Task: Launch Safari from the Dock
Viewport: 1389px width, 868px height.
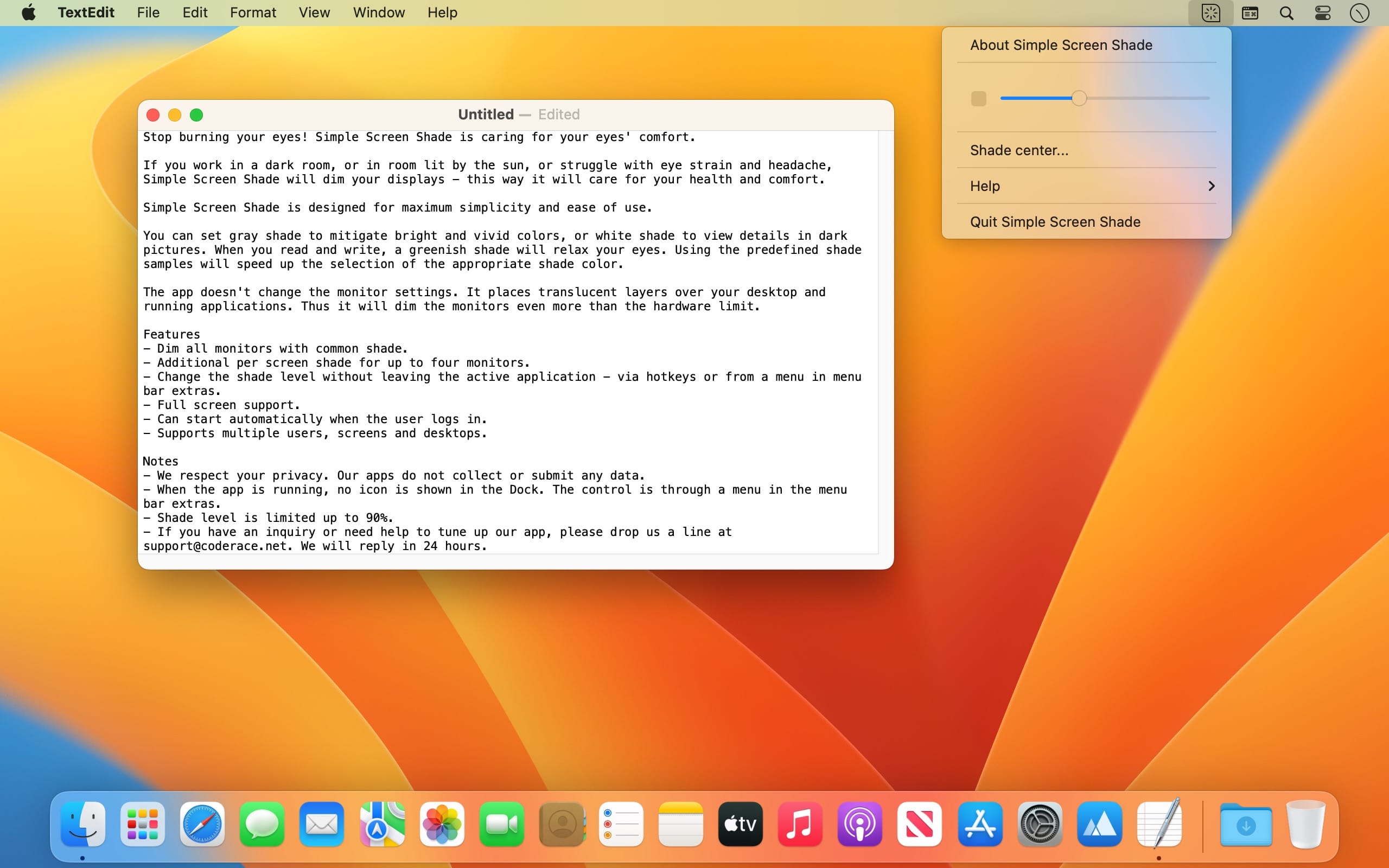Action: [x=202, y=824]
